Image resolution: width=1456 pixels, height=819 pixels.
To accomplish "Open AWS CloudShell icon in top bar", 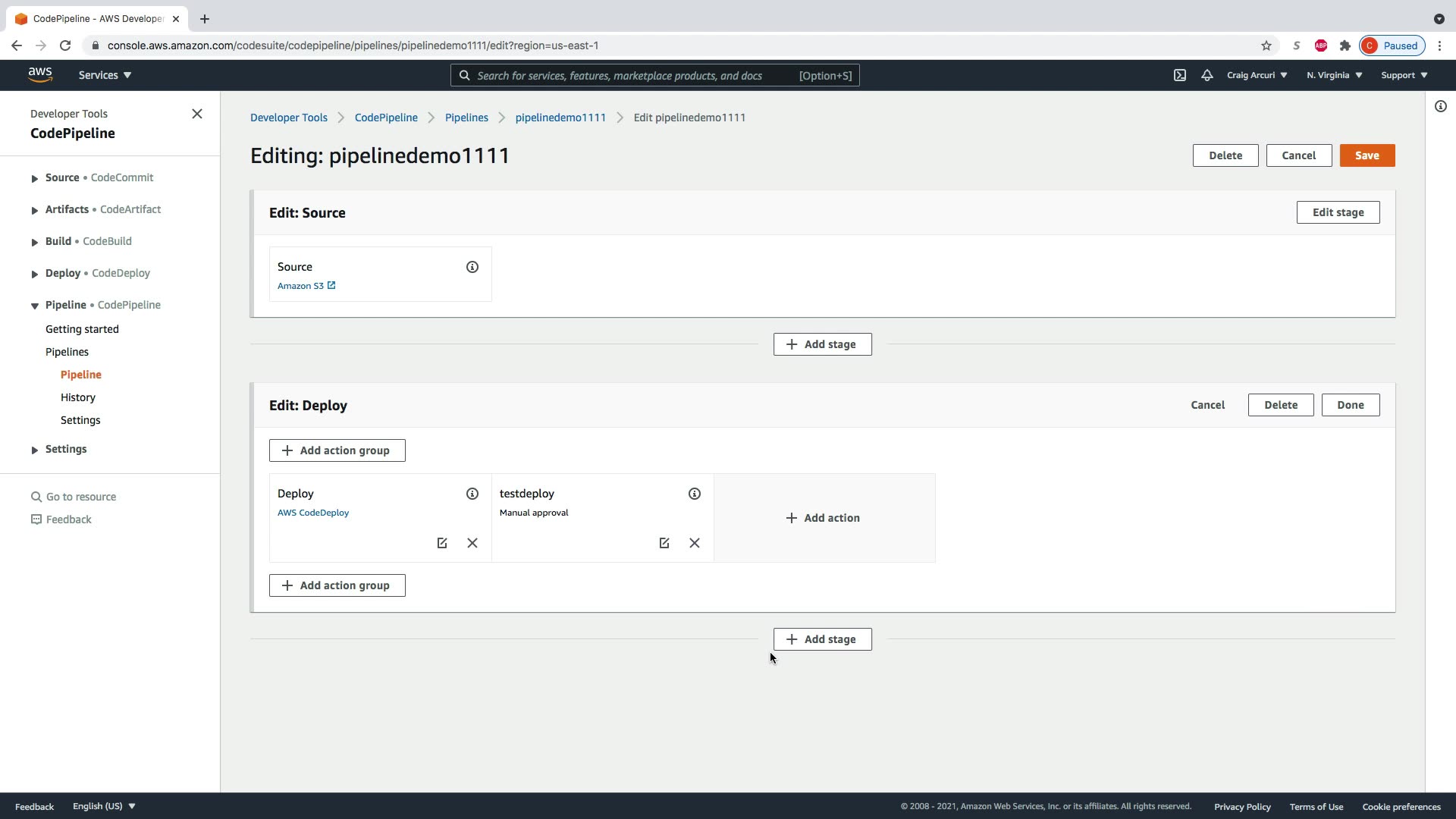I will coord(1179,75).
